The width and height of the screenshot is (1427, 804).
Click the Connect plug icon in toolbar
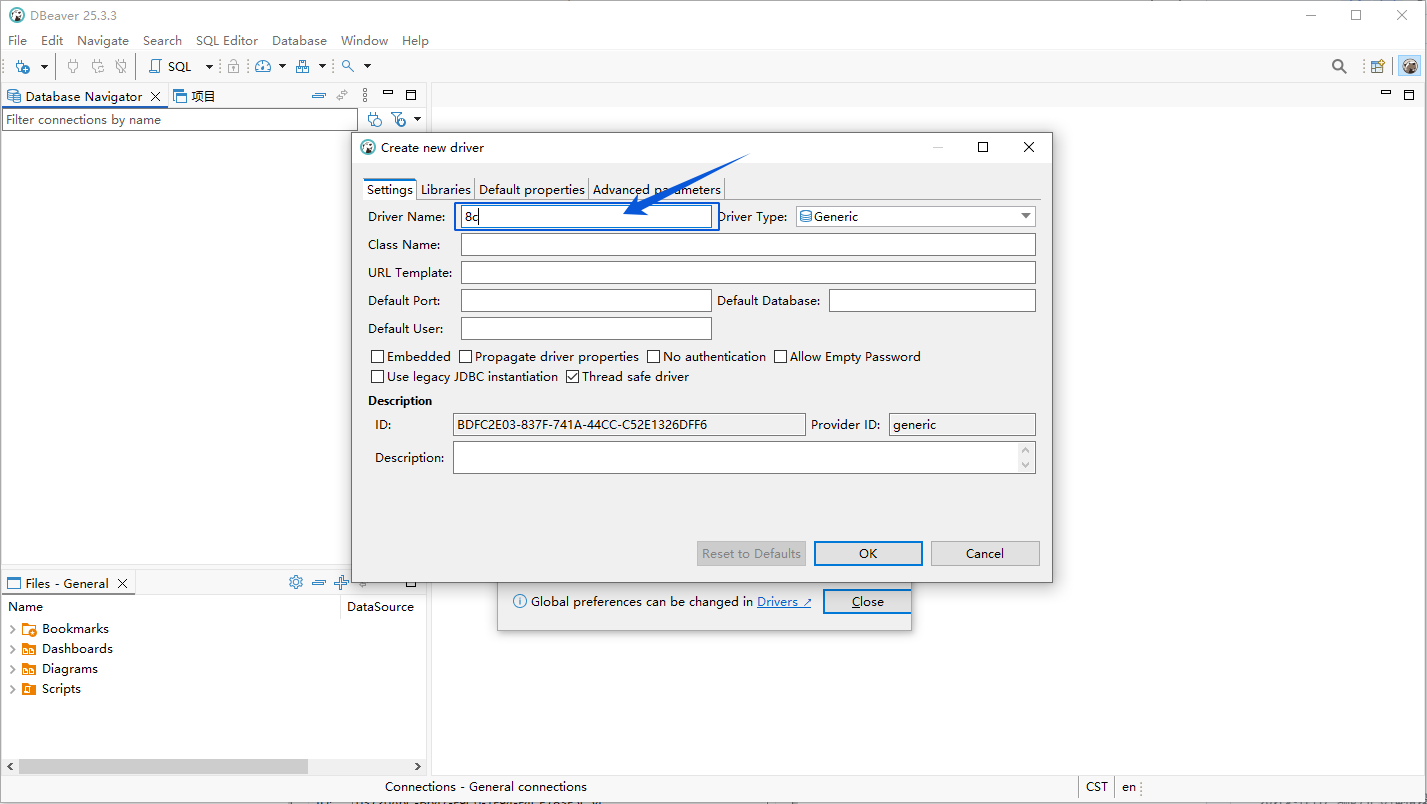coord(73,66)
